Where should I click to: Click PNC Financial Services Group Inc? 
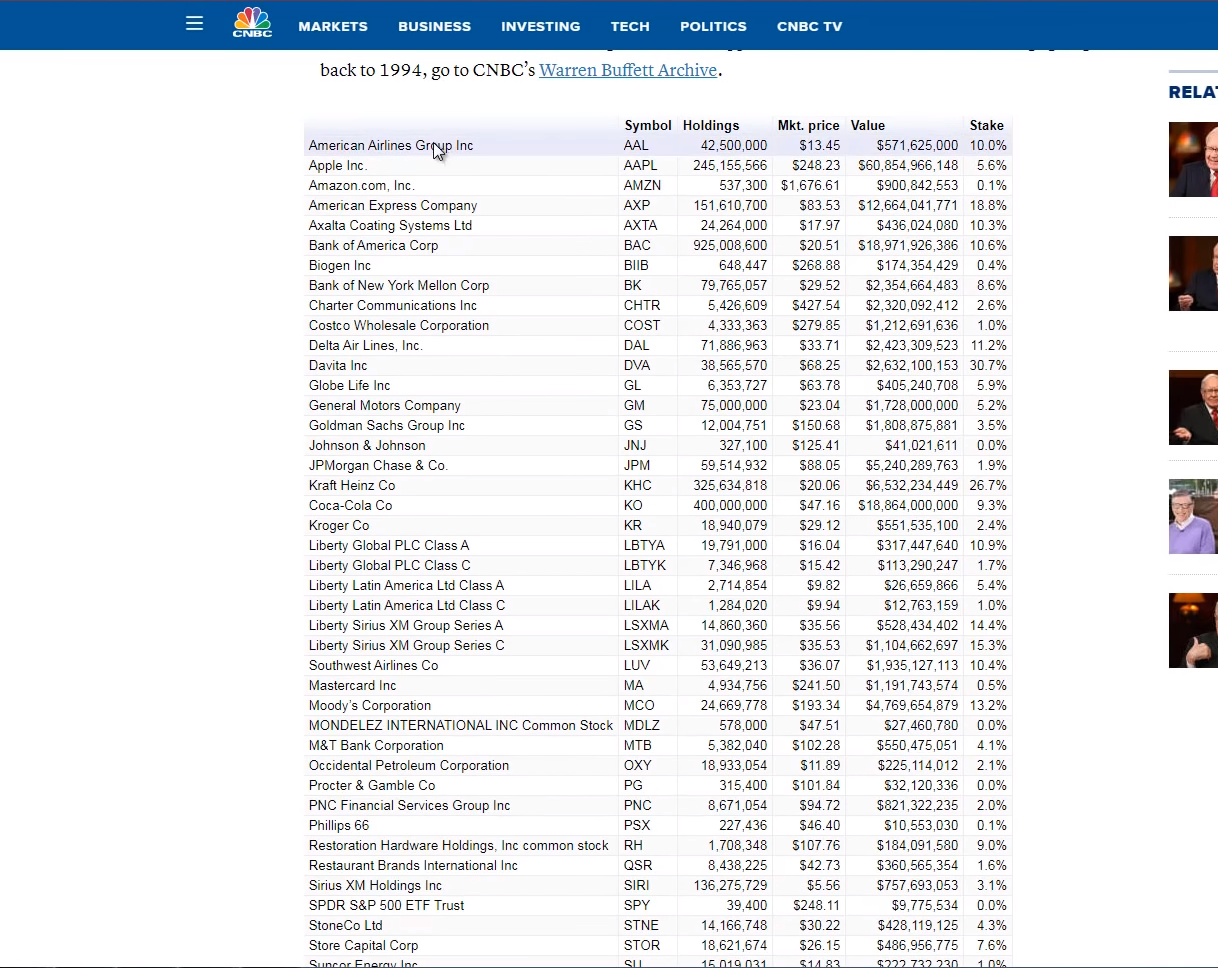(x=409, y=805)
